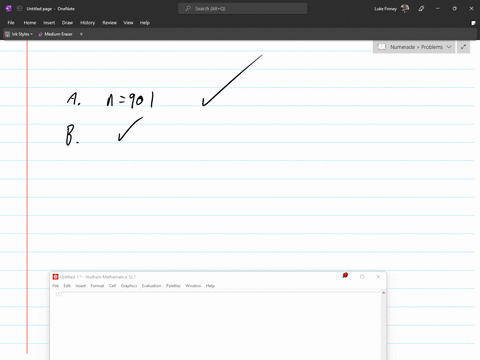The image size is (480, 360).
Task: Open the Mathematica Format menu
Action: (97, 286)
